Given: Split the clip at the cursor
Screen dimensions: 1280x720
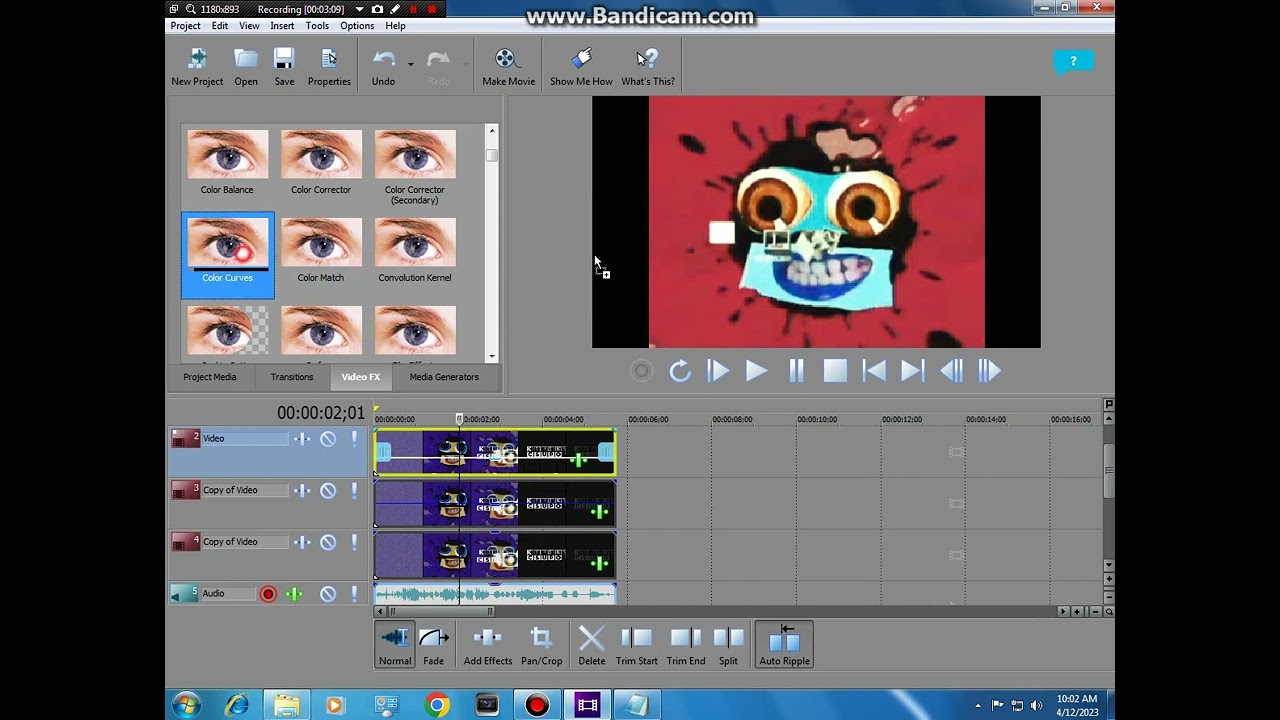Looking at the screenshot, I should click(728, 645).
